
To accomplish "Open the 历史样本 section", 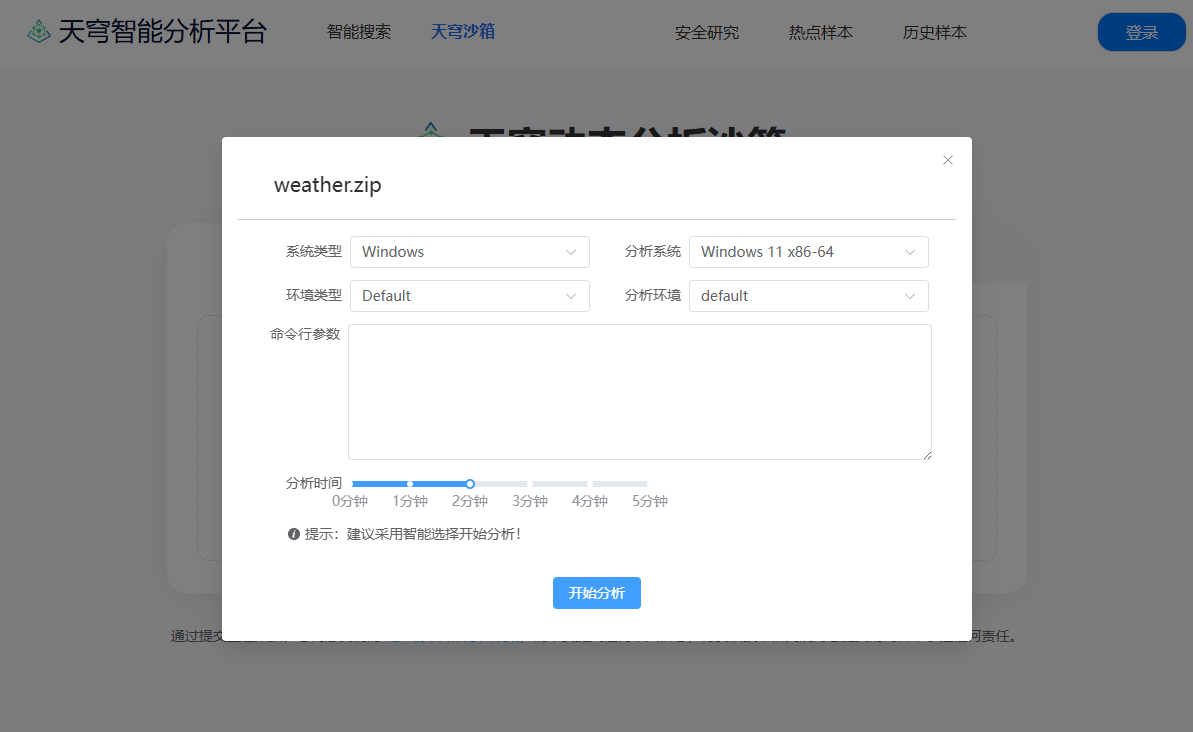I will click(x=934, y=32).
